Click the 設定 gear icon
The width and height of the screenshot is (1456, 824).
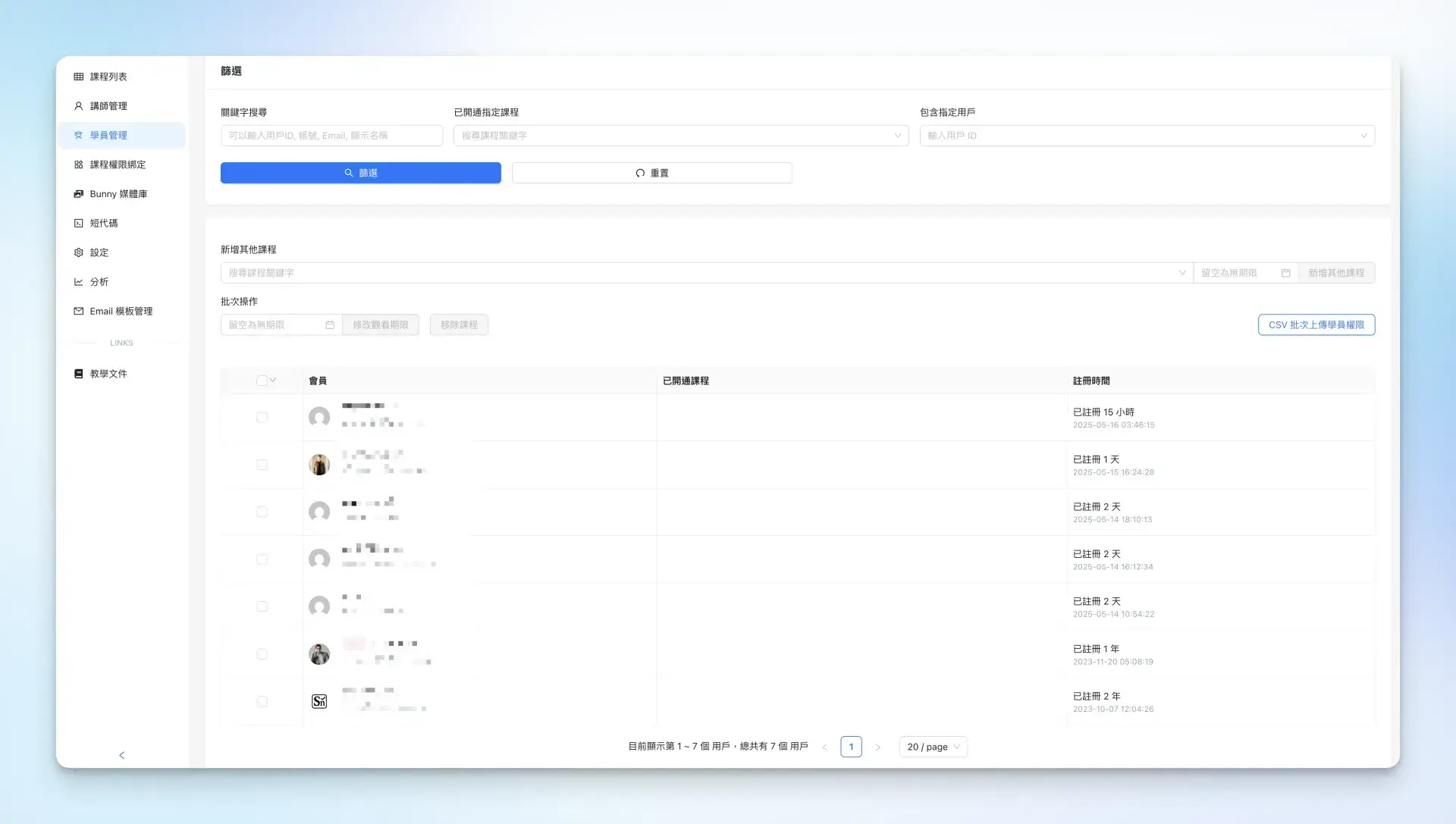[x=78, y=252]
